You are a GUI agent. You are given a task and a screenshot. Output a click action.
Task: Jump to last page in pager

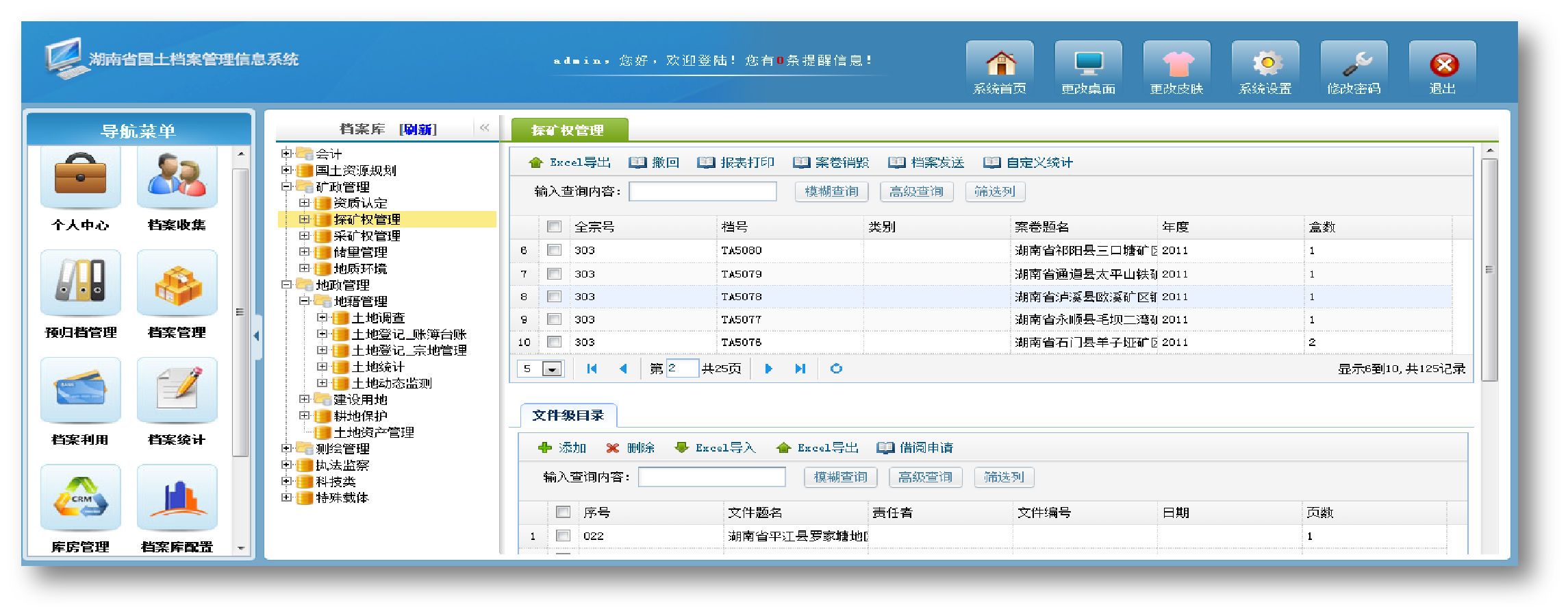point(800,369)
